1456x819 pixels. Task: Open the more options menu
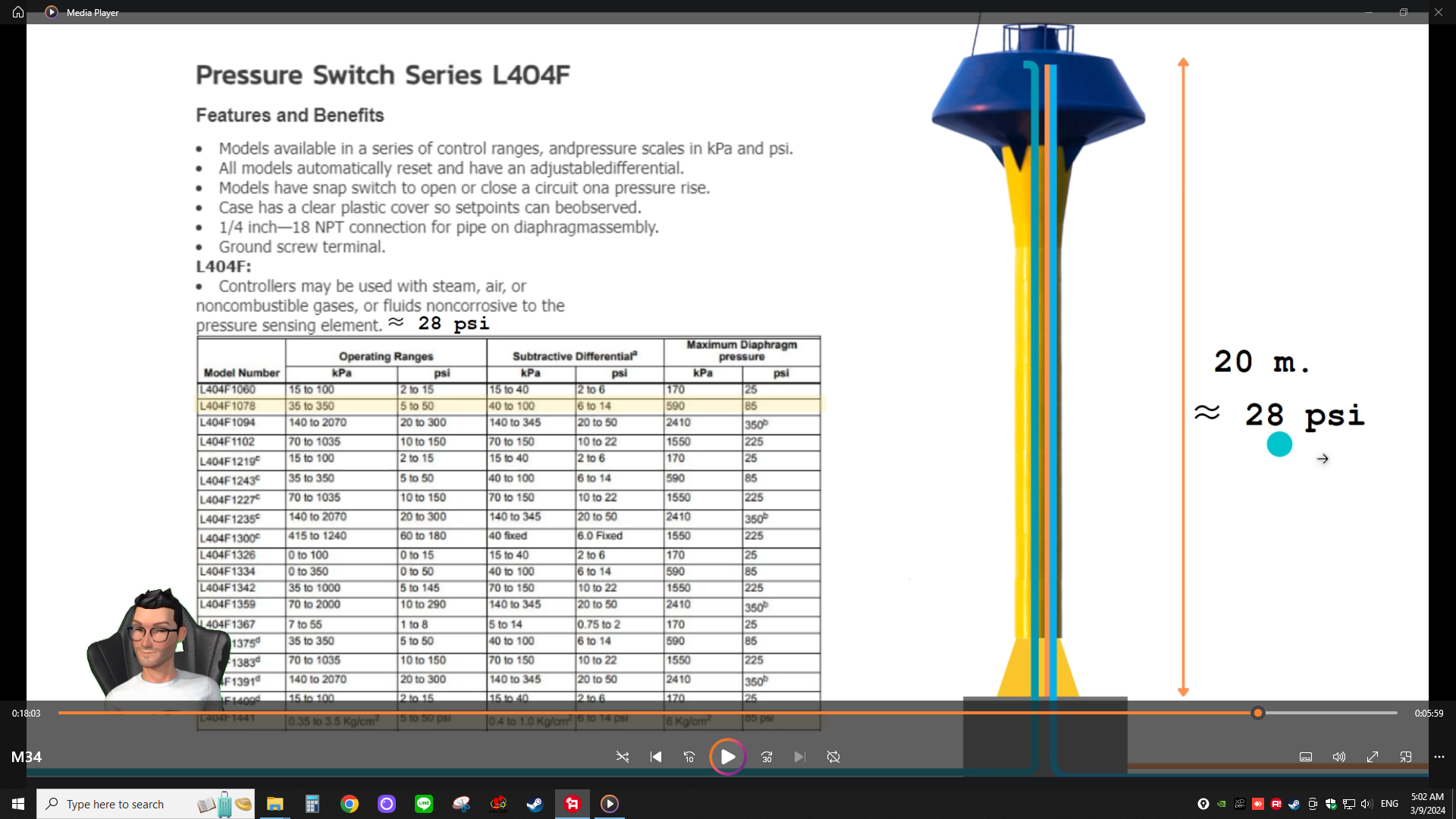coord(1439,757)
